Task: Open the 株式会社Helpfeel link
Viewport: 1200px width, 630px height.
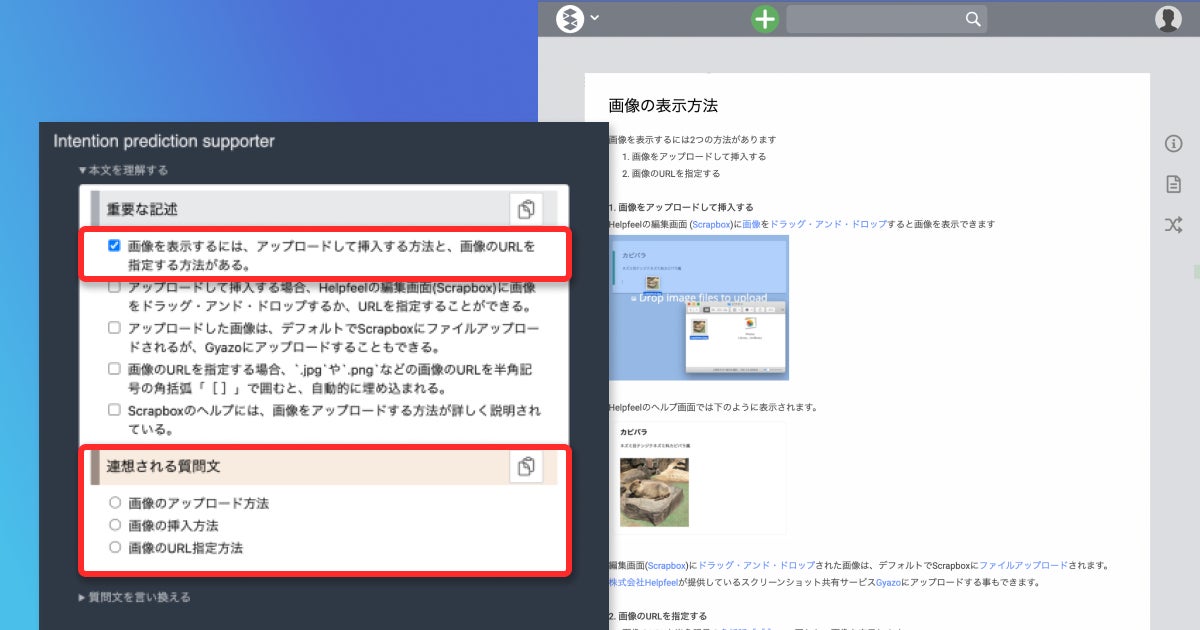Action: pos(643,582)
